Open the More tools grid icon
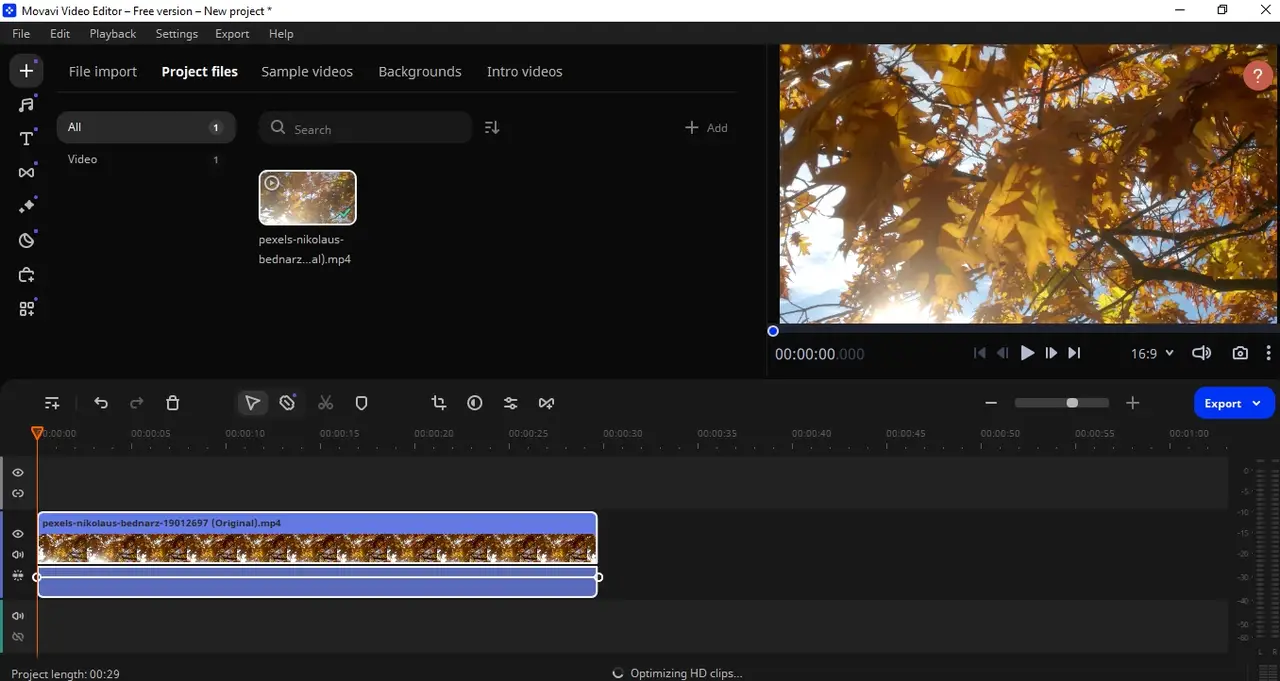1280x681 pixels. tap(27, 309)
